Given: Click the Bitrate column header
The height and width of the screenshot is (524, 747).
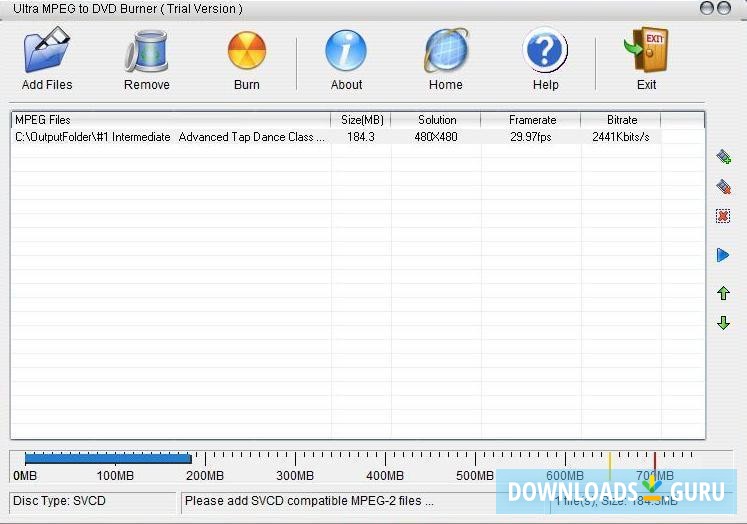Looking at the screenshot, I should click(621, 120).
